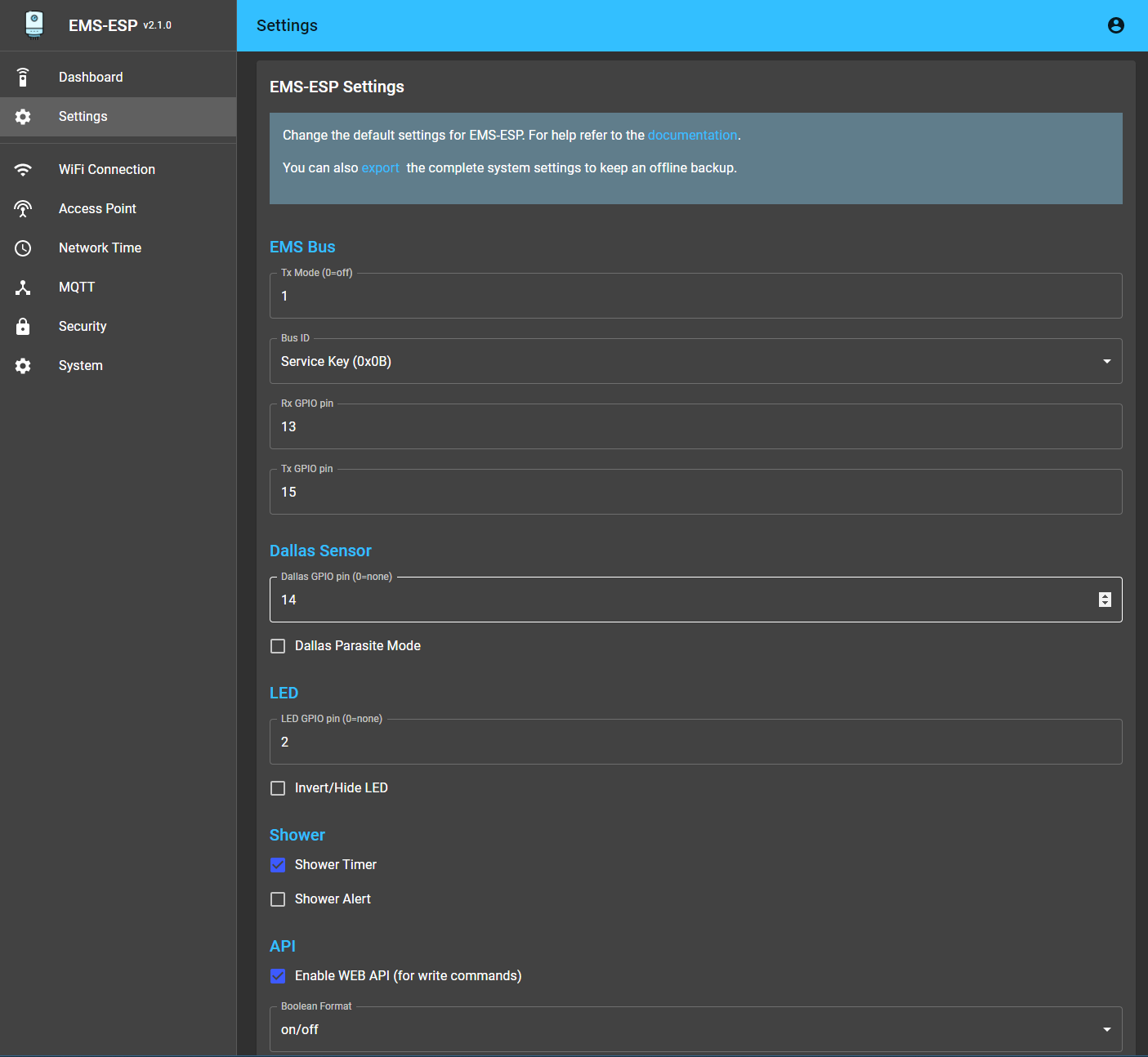This screenshot has height=1057, width=1148.
Task: Click the export settings link
Action: pyautogui.click(x=380, y=168)
